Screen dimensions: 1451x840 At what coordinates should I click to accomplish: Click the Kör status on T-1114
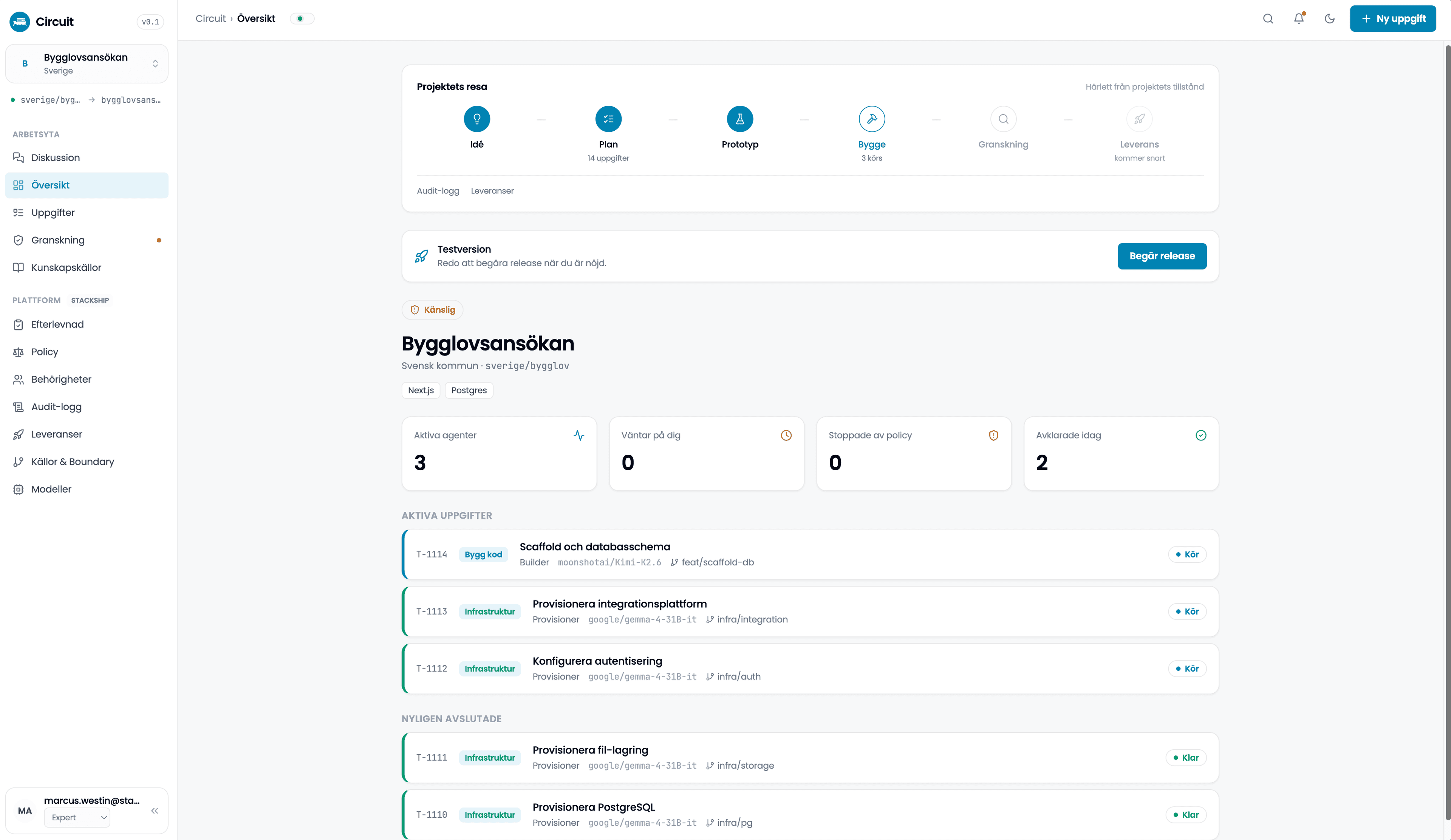pos(1187,554)
